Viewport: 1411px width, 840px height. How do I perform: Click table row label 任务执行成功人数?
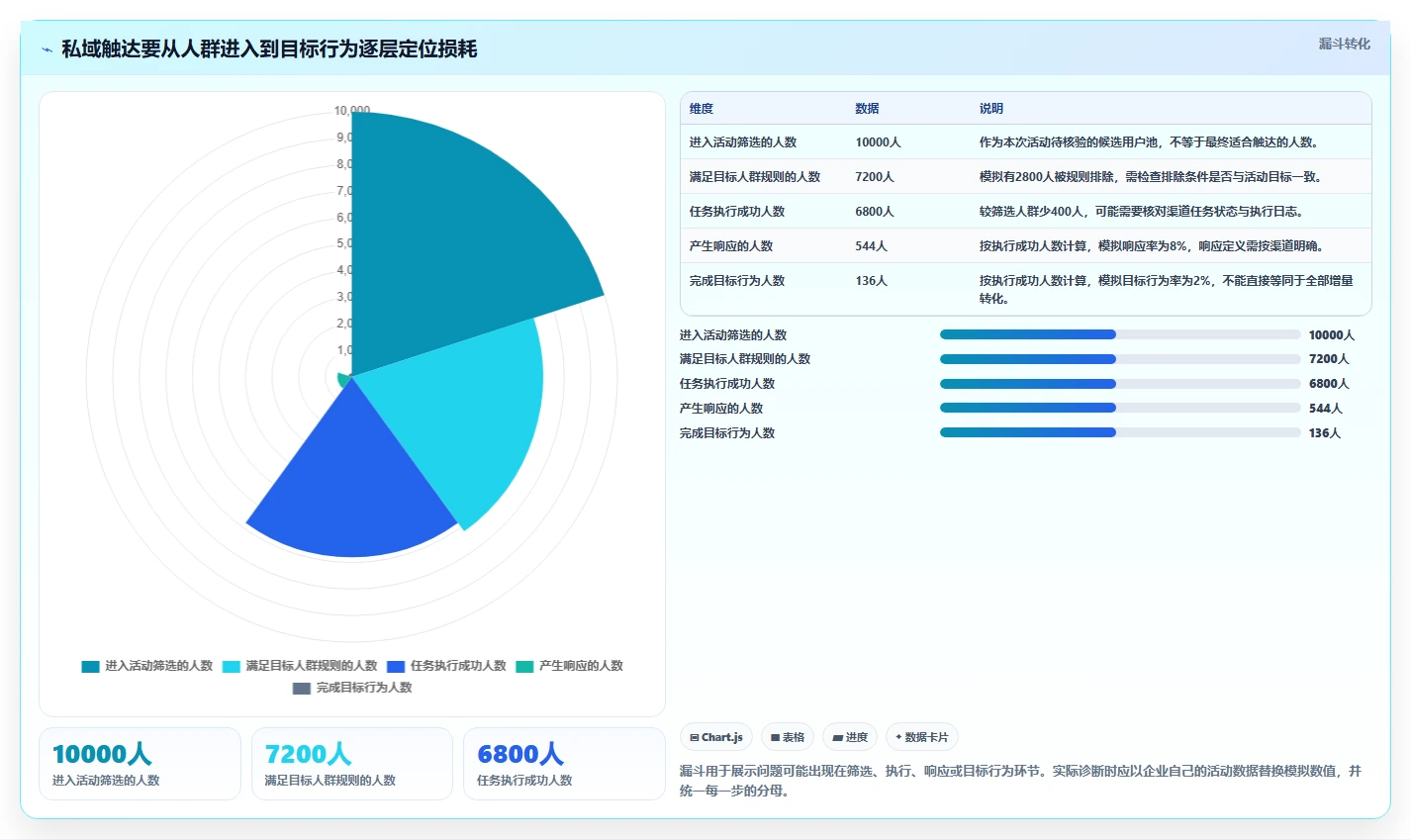[x=737, y=212]
